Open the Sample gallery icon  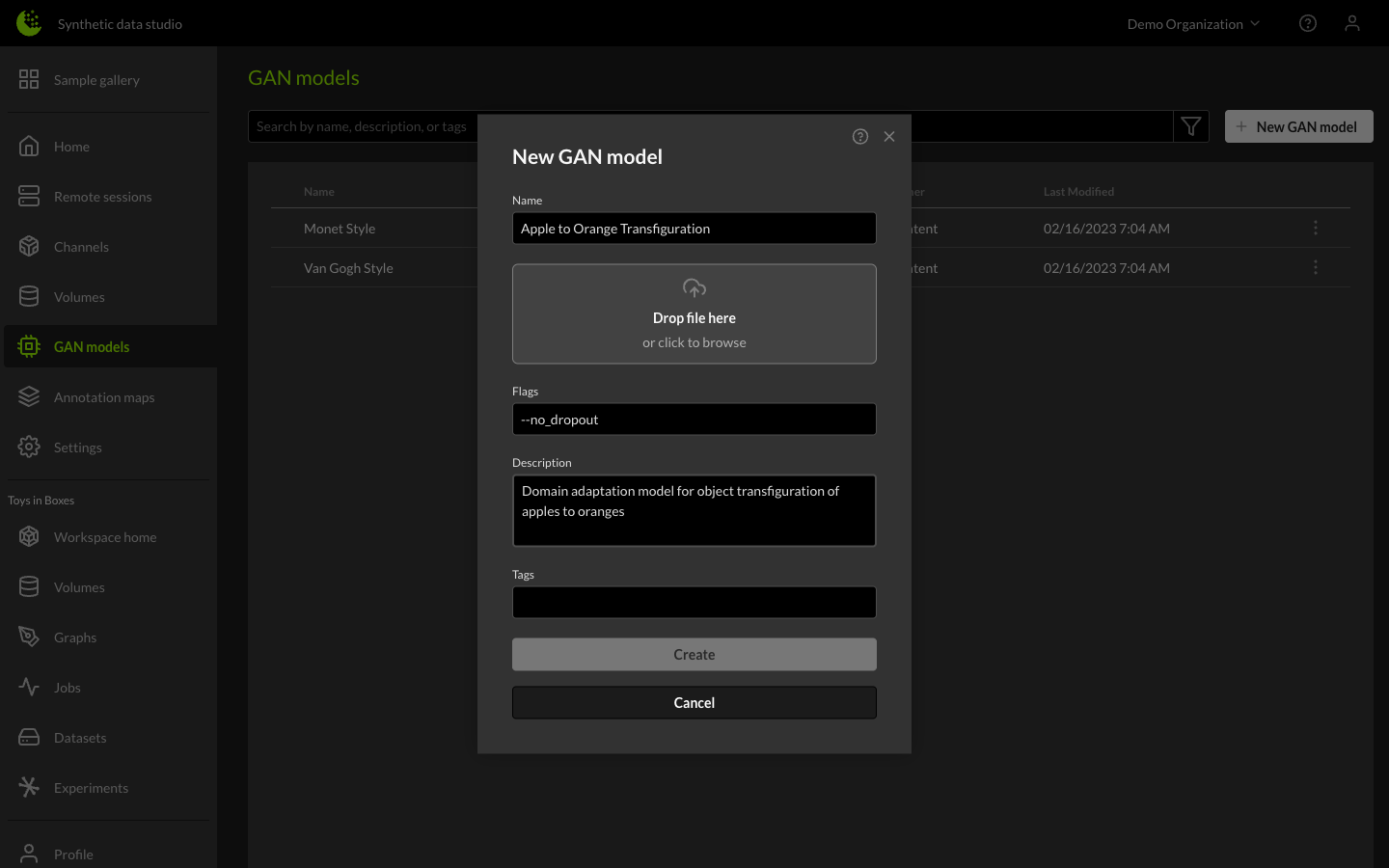[x=28, y=79]
